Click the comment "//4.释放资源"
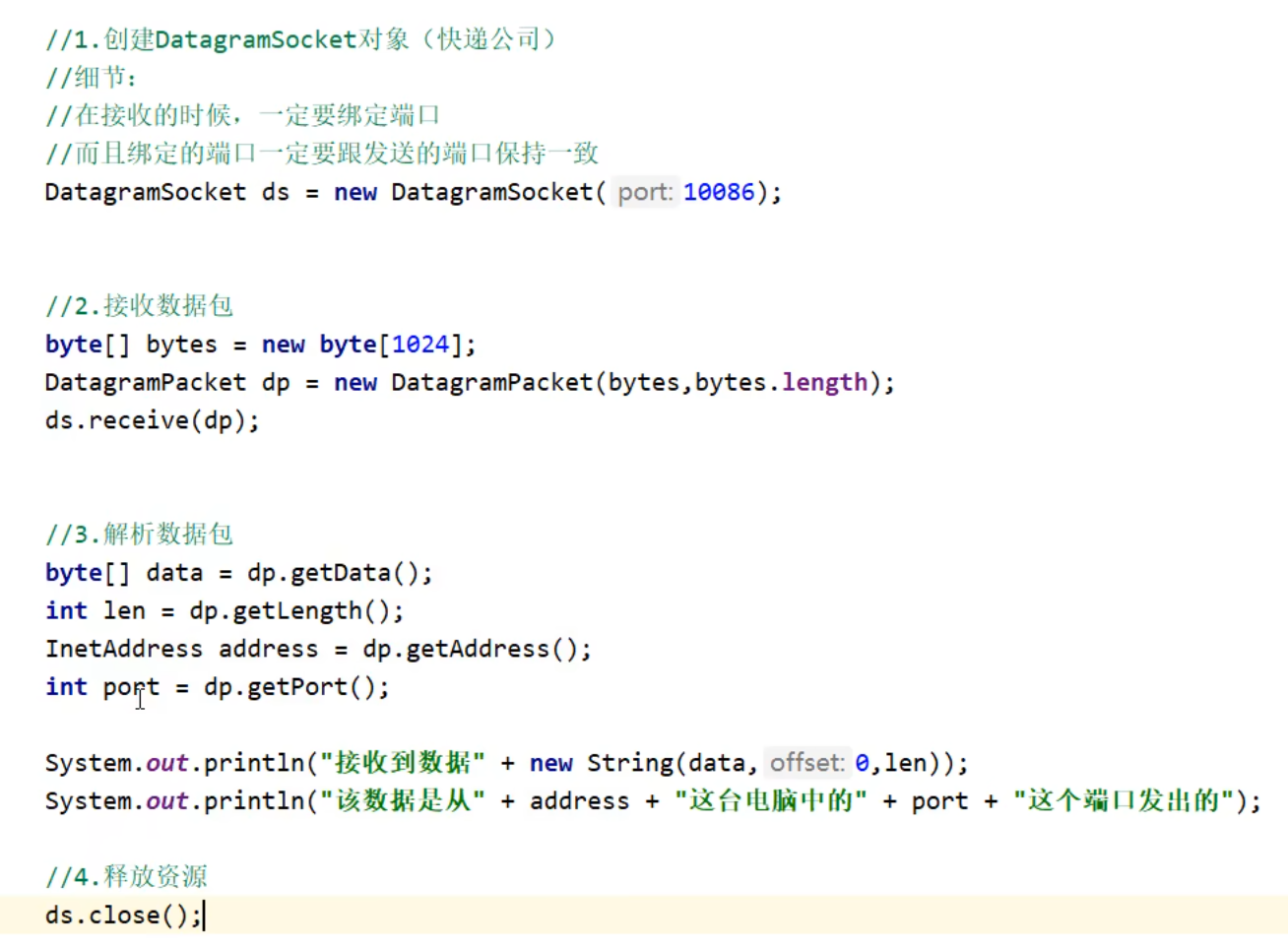 point(126,877)
